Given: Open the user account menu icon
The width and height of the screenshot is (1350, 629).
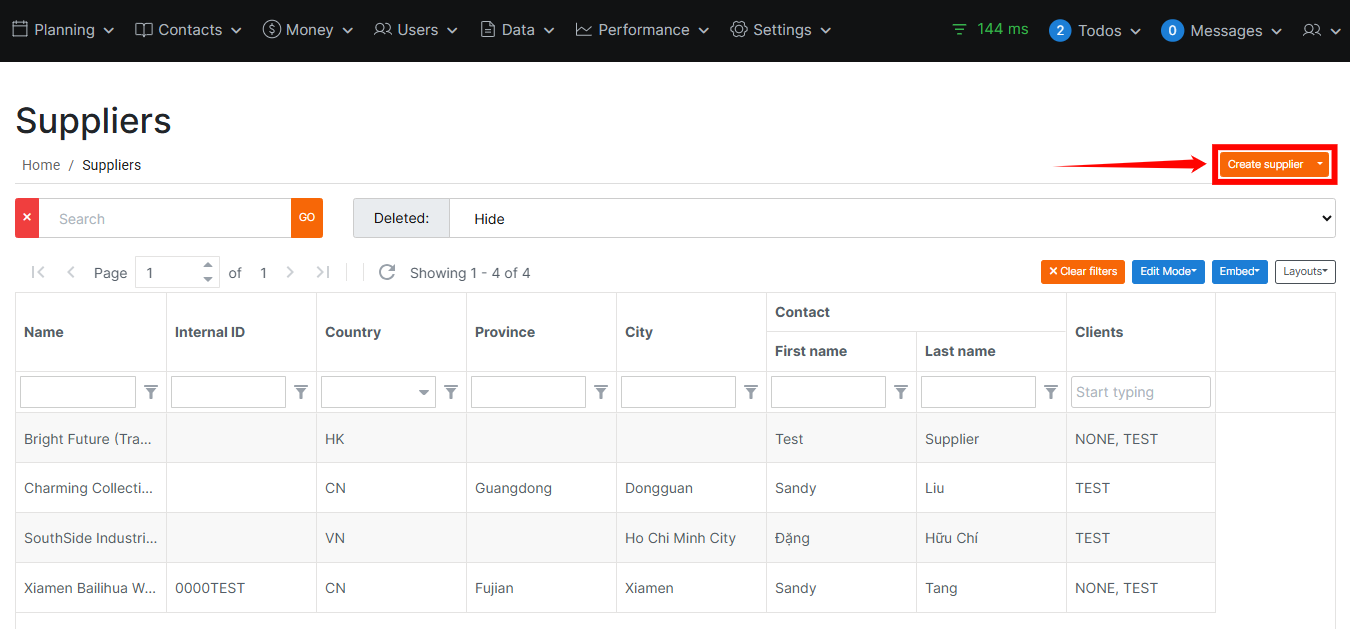Looking at the screenshot, I should pos(1321,31).
